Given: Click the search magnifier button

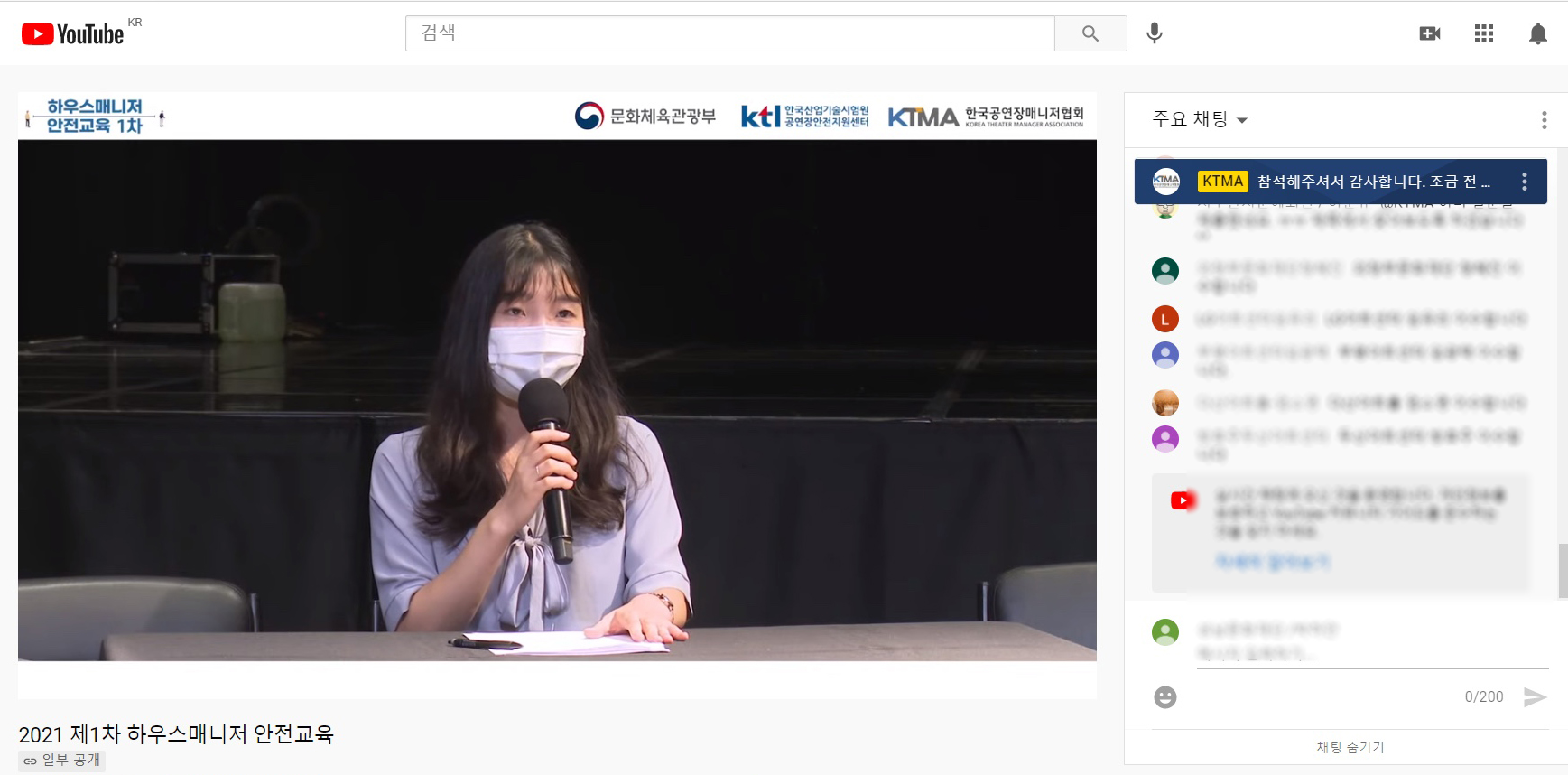Looking at the screenshot, I should coord(1090,33).
